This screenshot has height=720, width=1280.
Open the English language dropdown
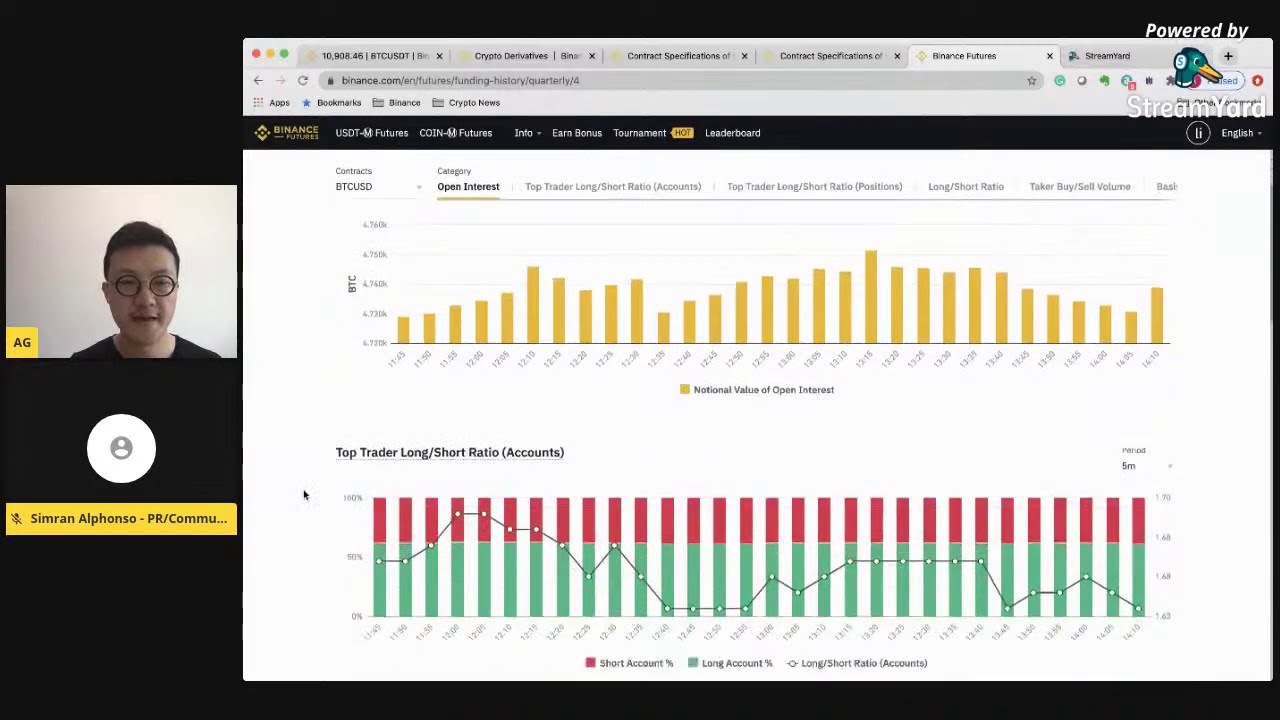1241,133
